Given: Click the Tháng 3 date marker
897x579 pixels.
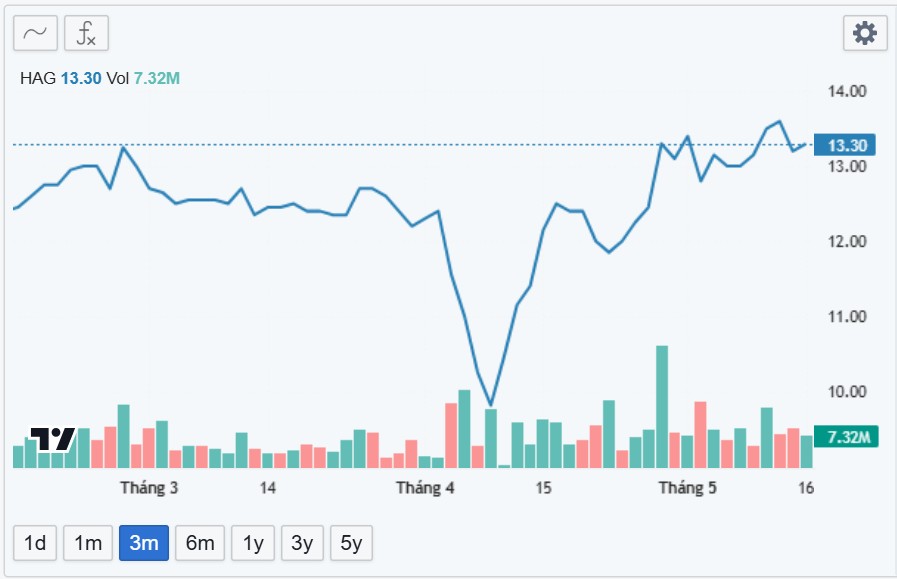Looking at the screenshot, I should coord(149,488).
